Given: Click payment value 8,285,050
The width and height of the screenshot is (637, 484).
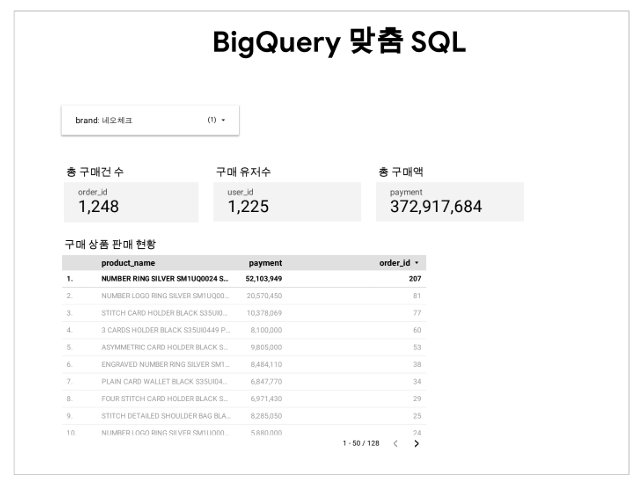Looking at the screenshot, I should pyautogui.click(x=266, y=416).
